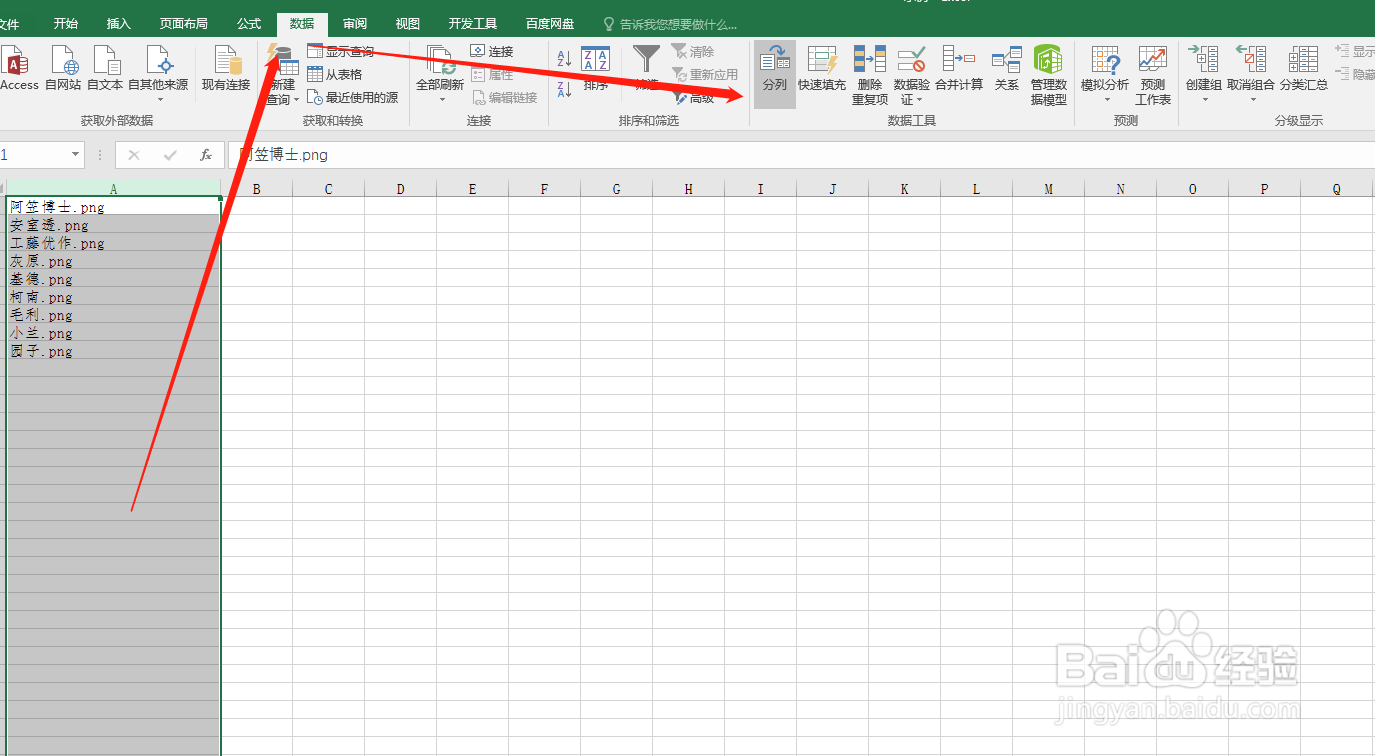1375x756 pixels.
Task: Import data from web (自网站)
Action: pyautogui.click(x=63, y=69)
